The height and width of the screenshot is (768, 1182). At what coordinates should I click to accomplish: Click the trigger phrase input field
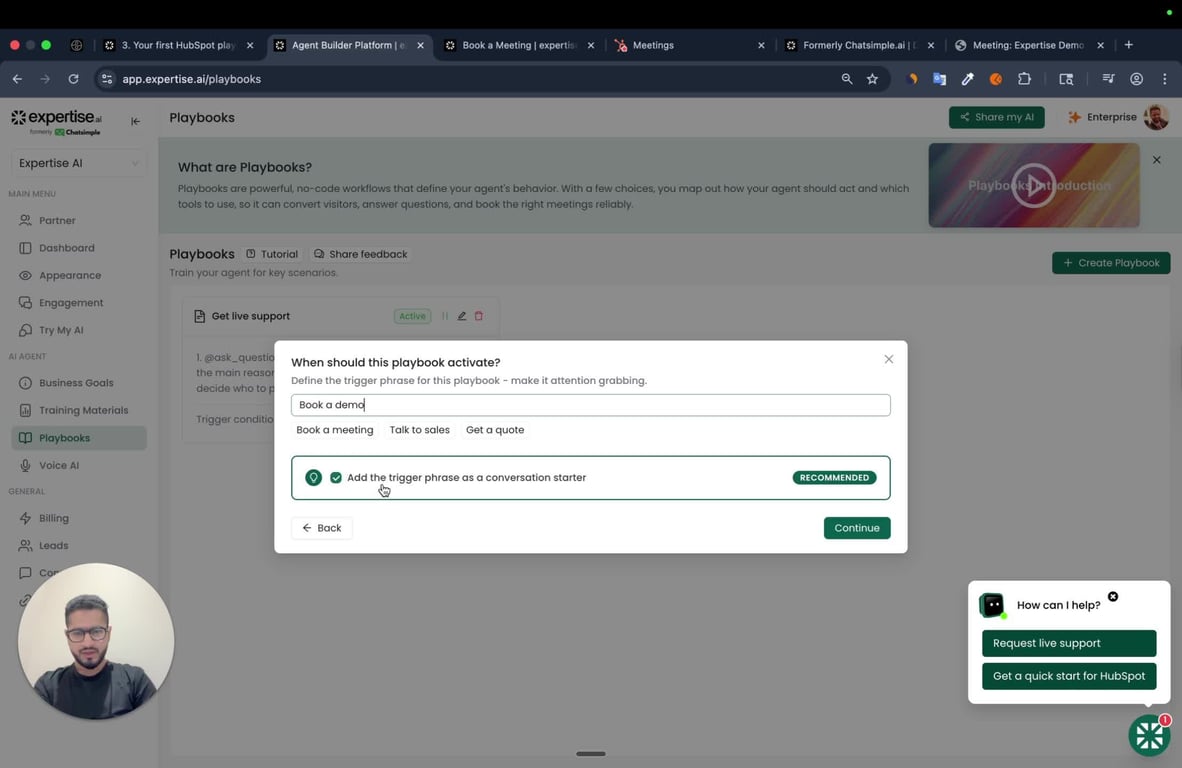coord(590,405)
